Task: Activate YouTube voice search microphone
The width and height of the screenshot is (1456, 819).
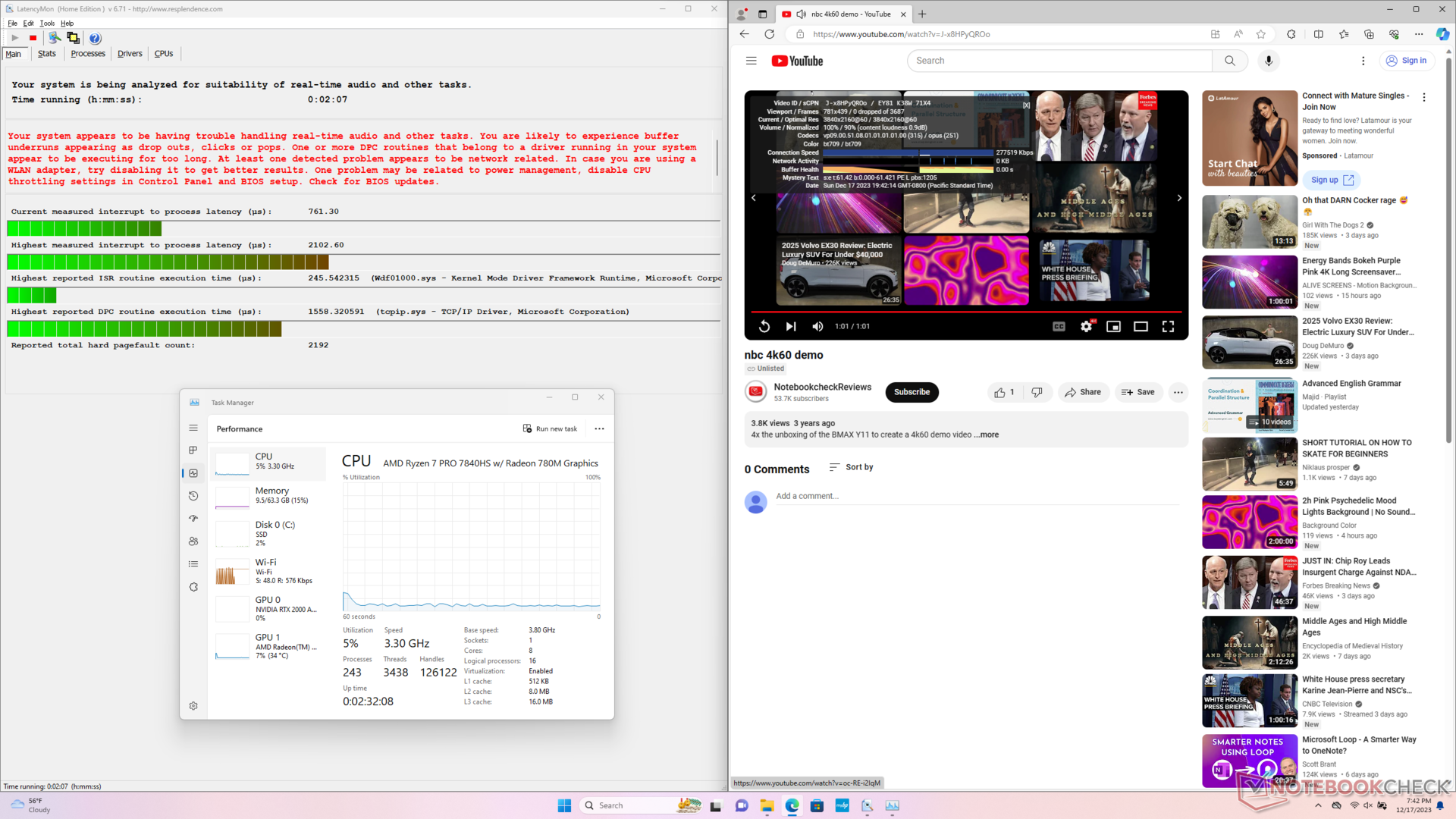Action: click(x=1269, y=61)
